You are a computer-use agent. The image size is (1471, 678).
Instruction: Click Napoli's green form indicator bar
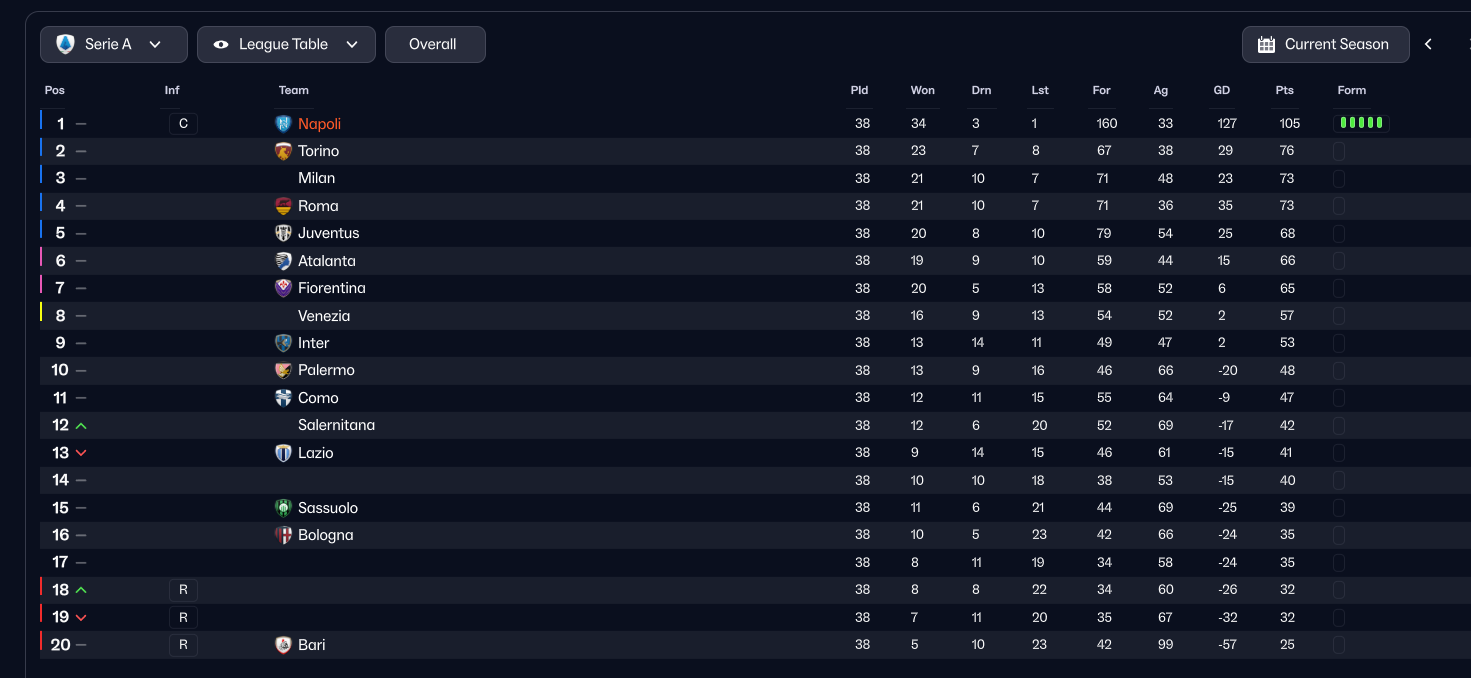click(x=1361, y=123)
